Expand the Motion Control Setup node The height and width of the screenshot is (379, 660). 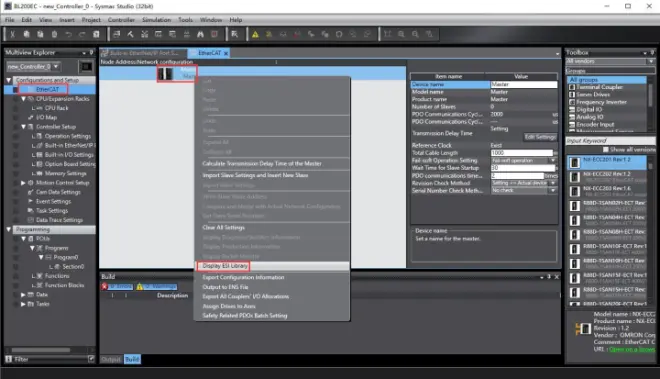[x=24, y=183]
